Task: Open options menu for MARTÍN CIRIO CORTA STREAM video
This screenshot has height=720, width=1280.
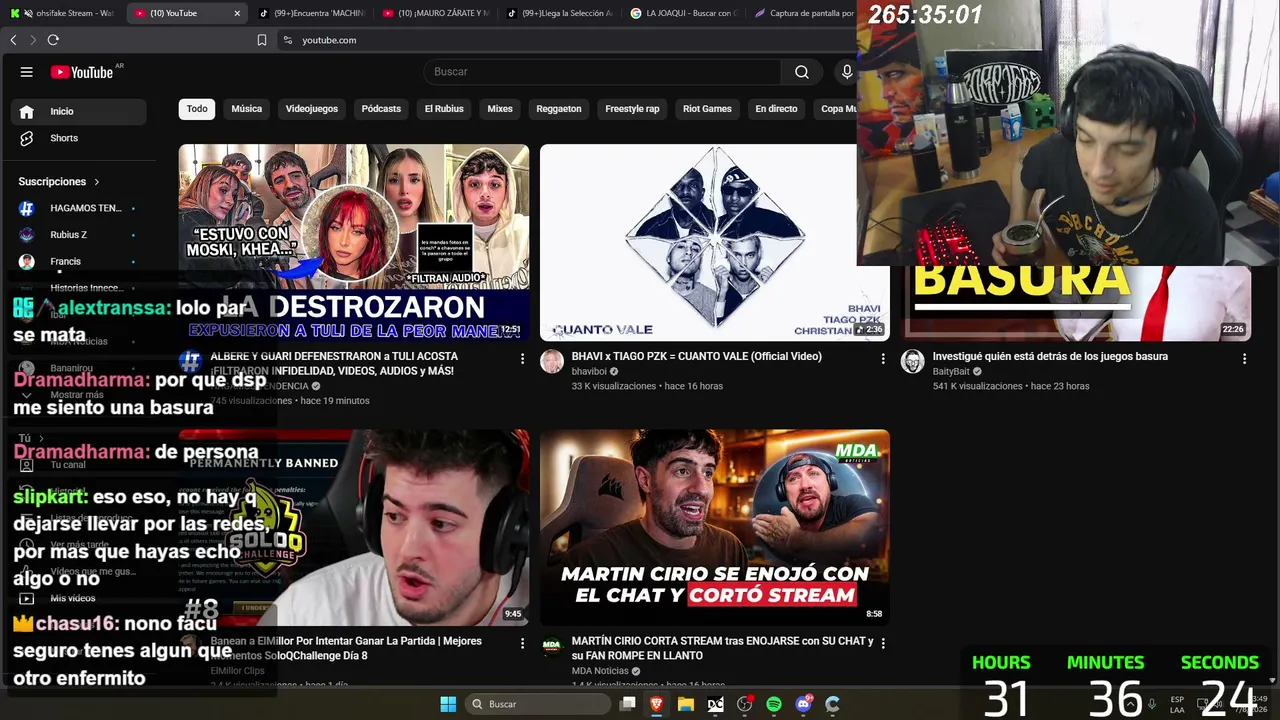Action: [883, 643]
